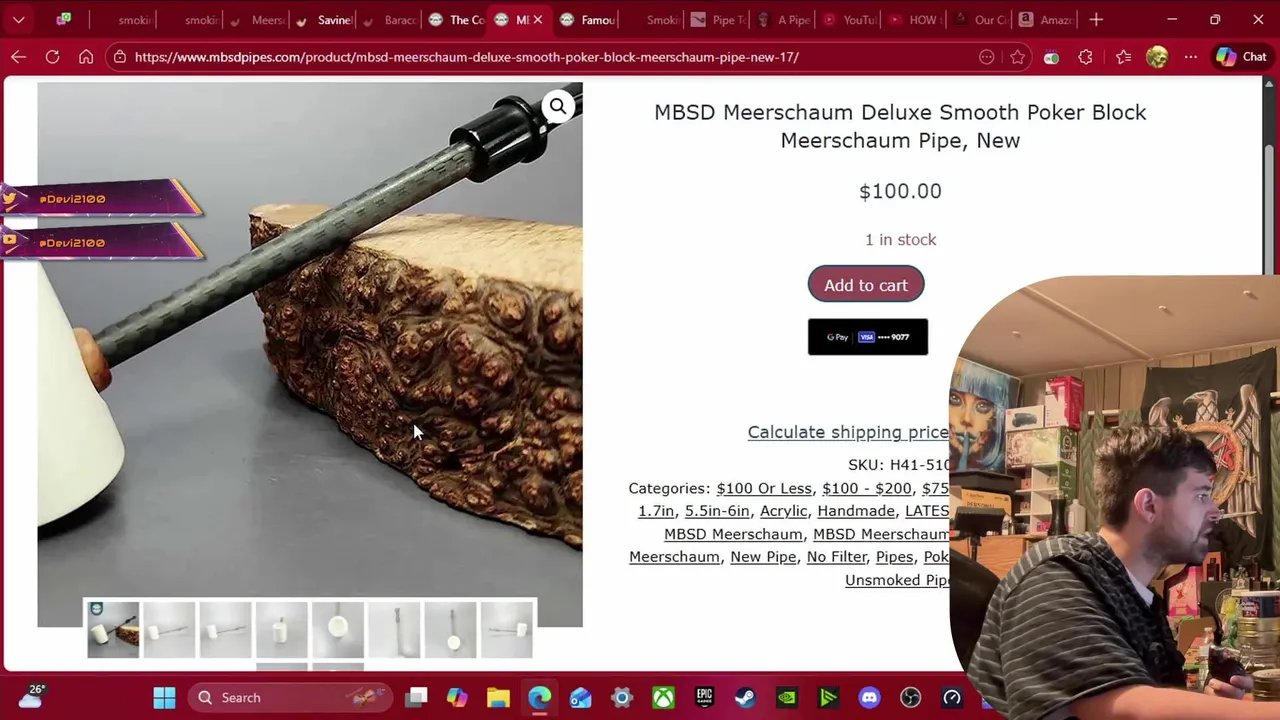
Task: Switch to the Baracc tab
Action: [390, 20]
